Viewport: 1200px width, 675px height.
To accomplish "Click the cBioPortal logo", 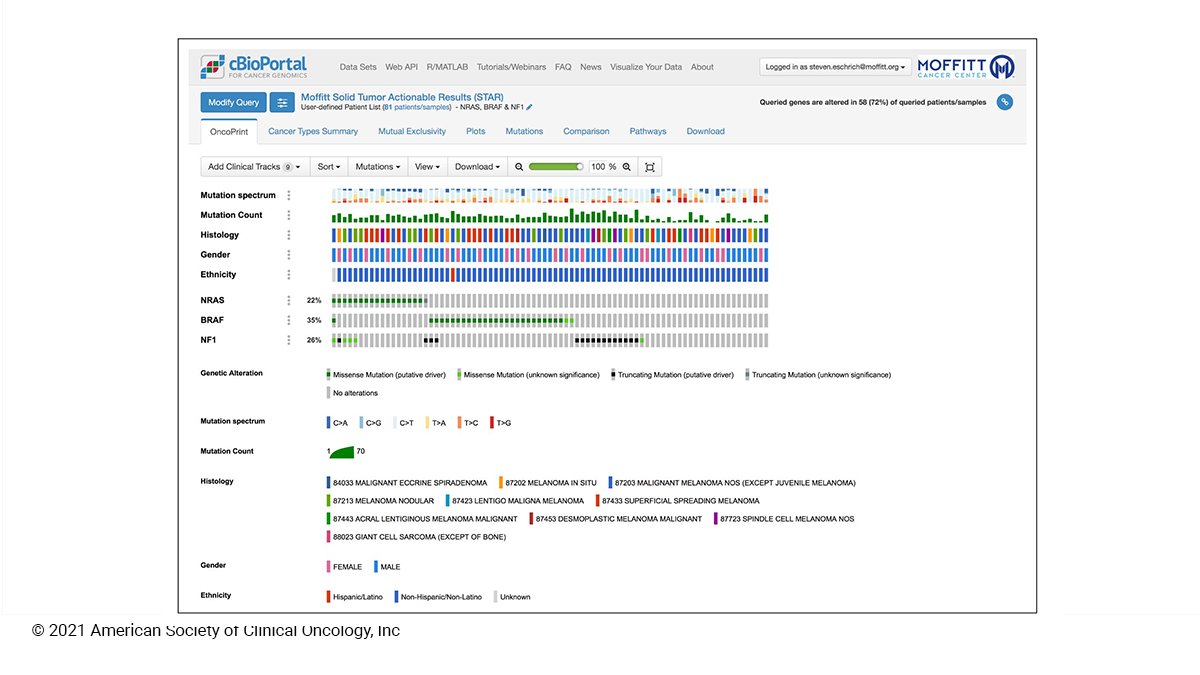I will coord(254,65).
